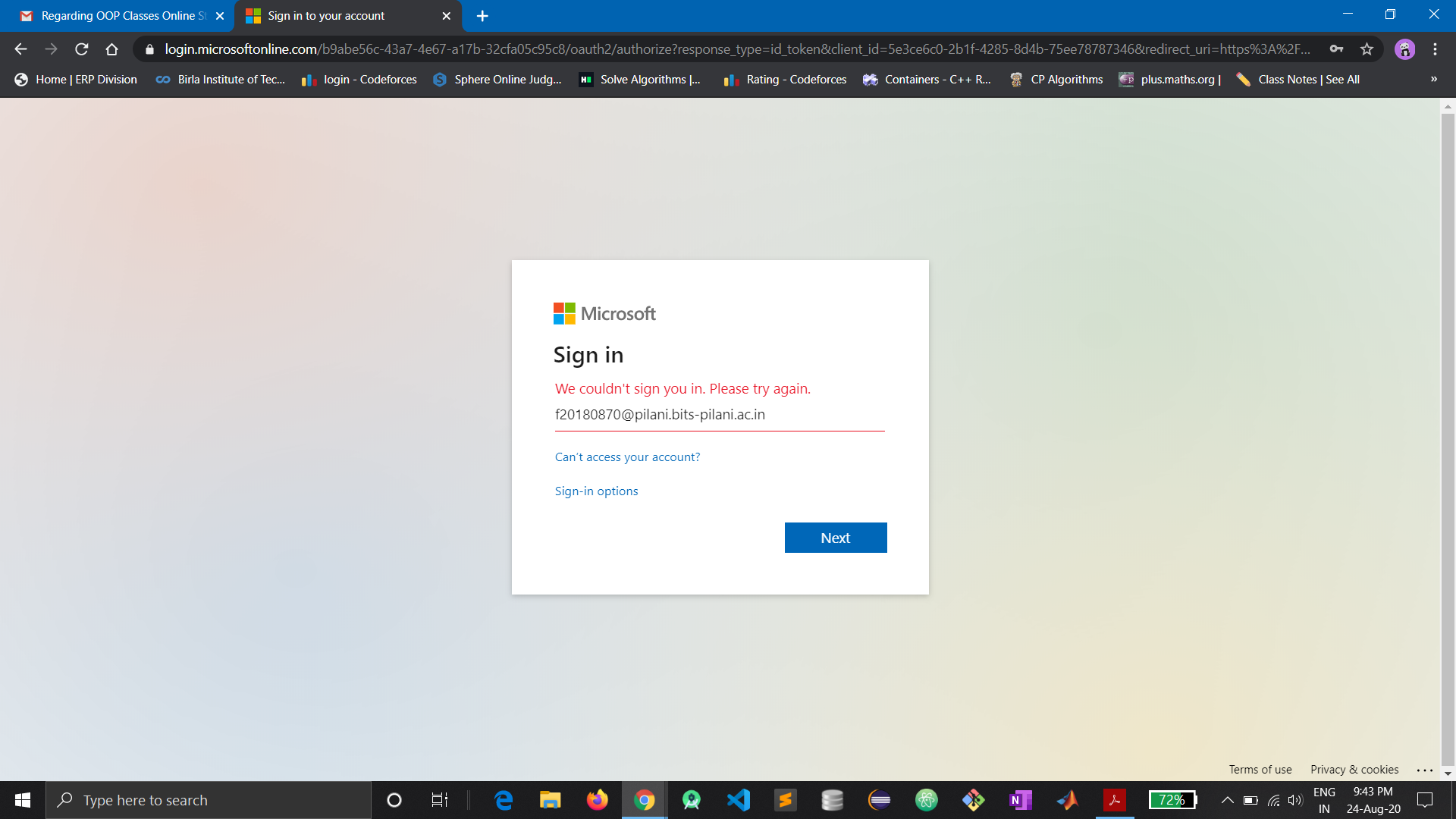Open saved passwords key icon
Image resolution: width=1456 pixels, height=819 pixels.
(x=1336, y=49)
